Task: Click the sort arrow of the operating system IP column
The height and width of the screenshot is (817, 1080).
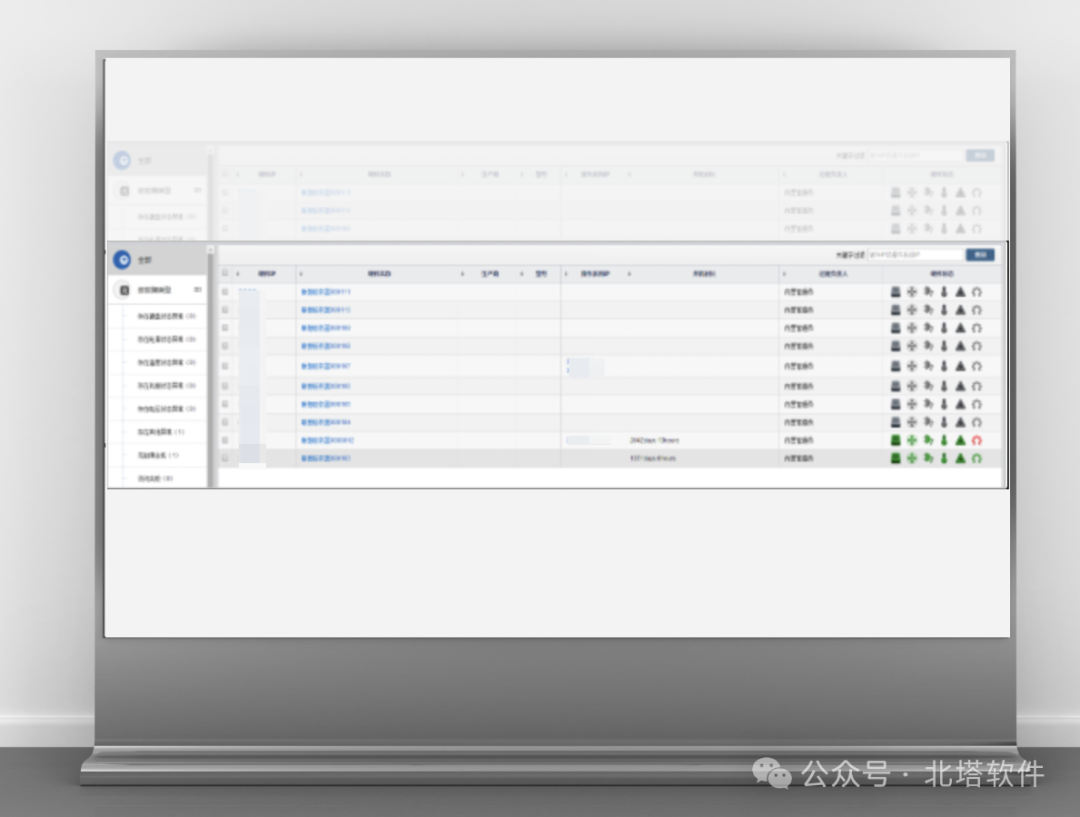Action: (x=566, y=274)
